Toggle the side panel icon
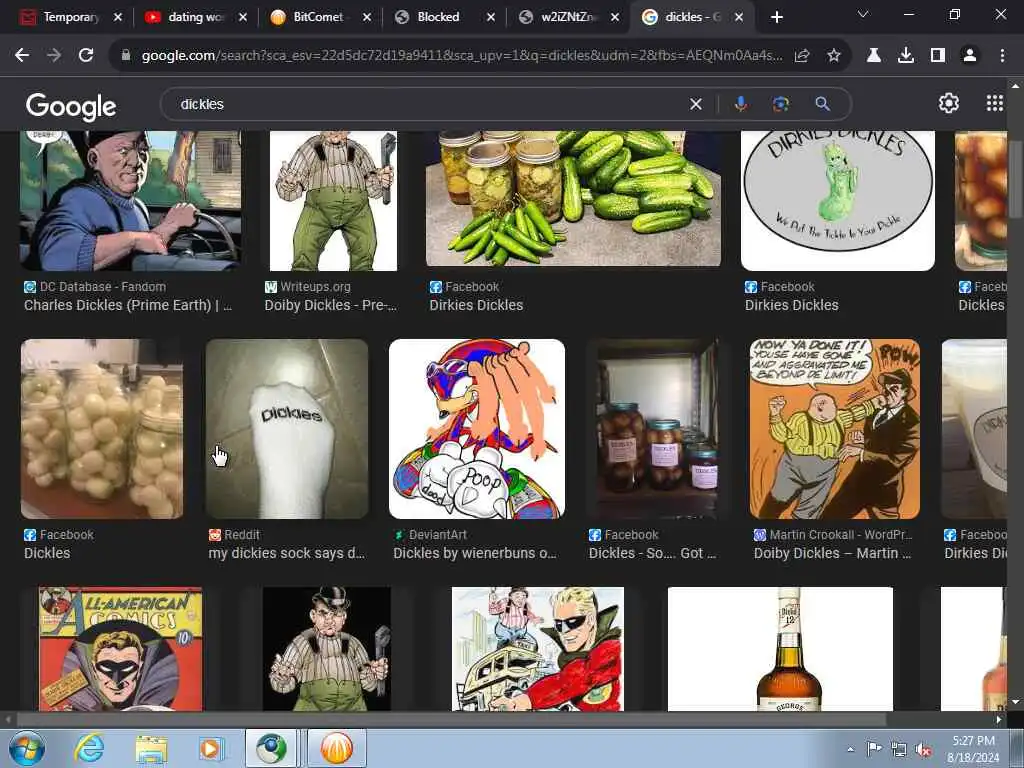This screenshot has width=1024, height=768. point(938,56)
